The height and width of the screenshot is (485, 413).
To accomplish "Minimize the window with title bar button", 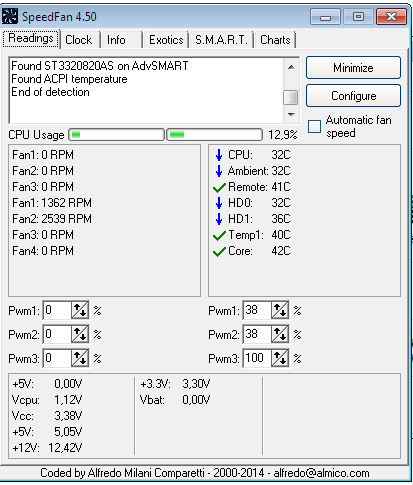I will (x=325, y=17).
